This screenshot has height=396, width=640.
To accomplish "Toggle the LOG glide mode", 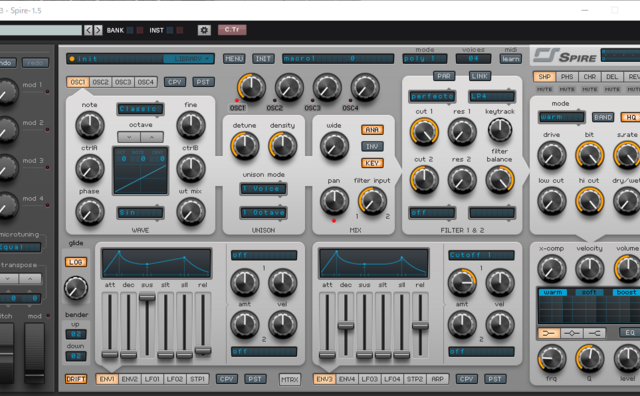I will 76,262.
